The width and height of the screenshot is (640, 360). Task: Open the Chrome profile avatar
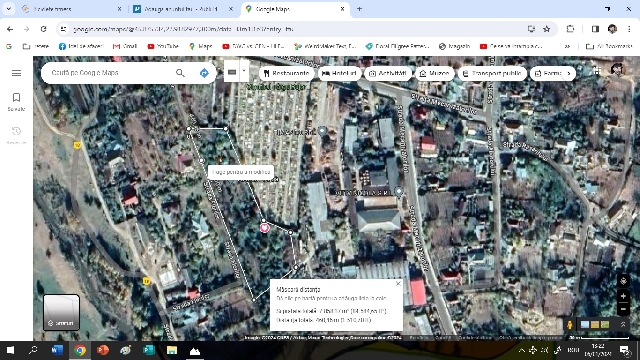pos(612,29)
